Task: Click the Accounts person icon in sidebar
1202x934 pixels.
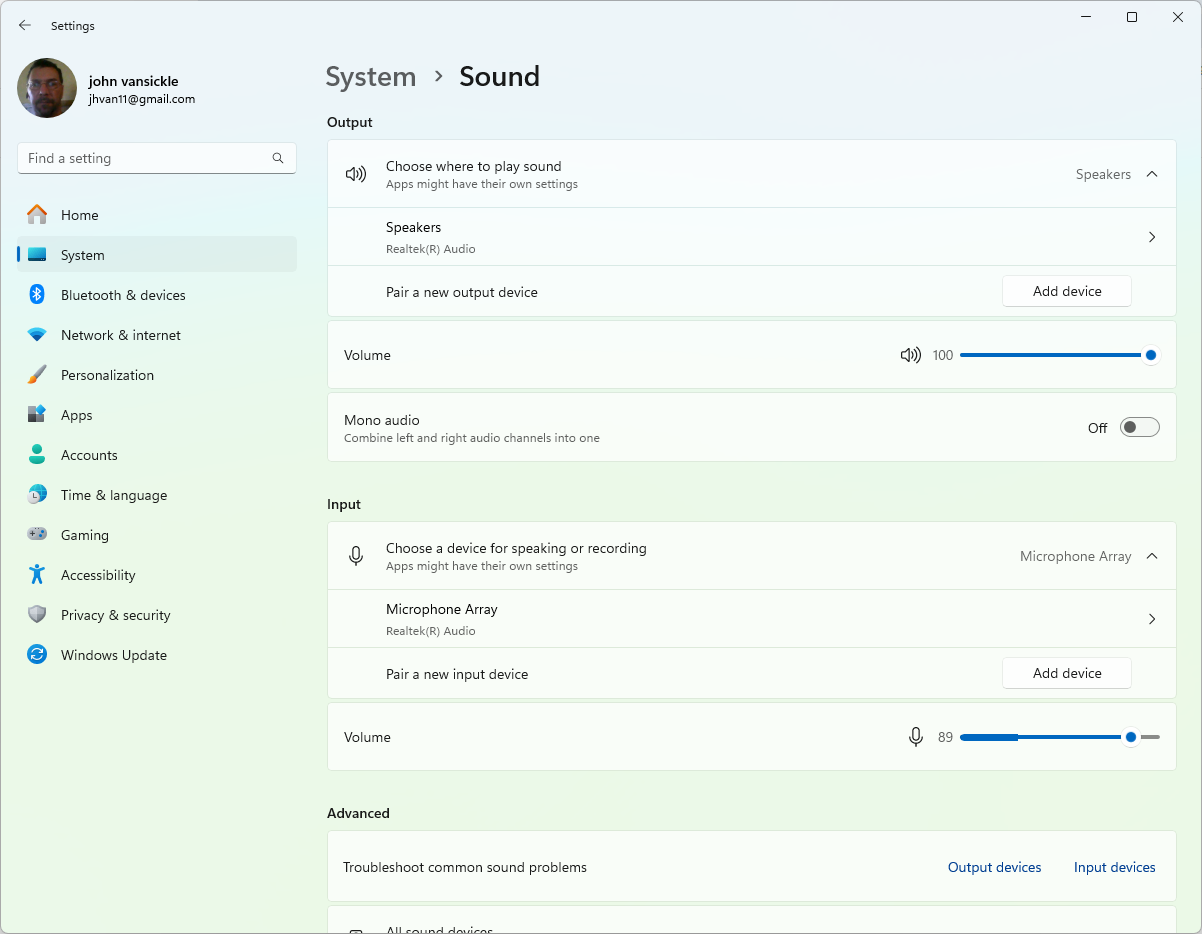Action: click(37, 454)
